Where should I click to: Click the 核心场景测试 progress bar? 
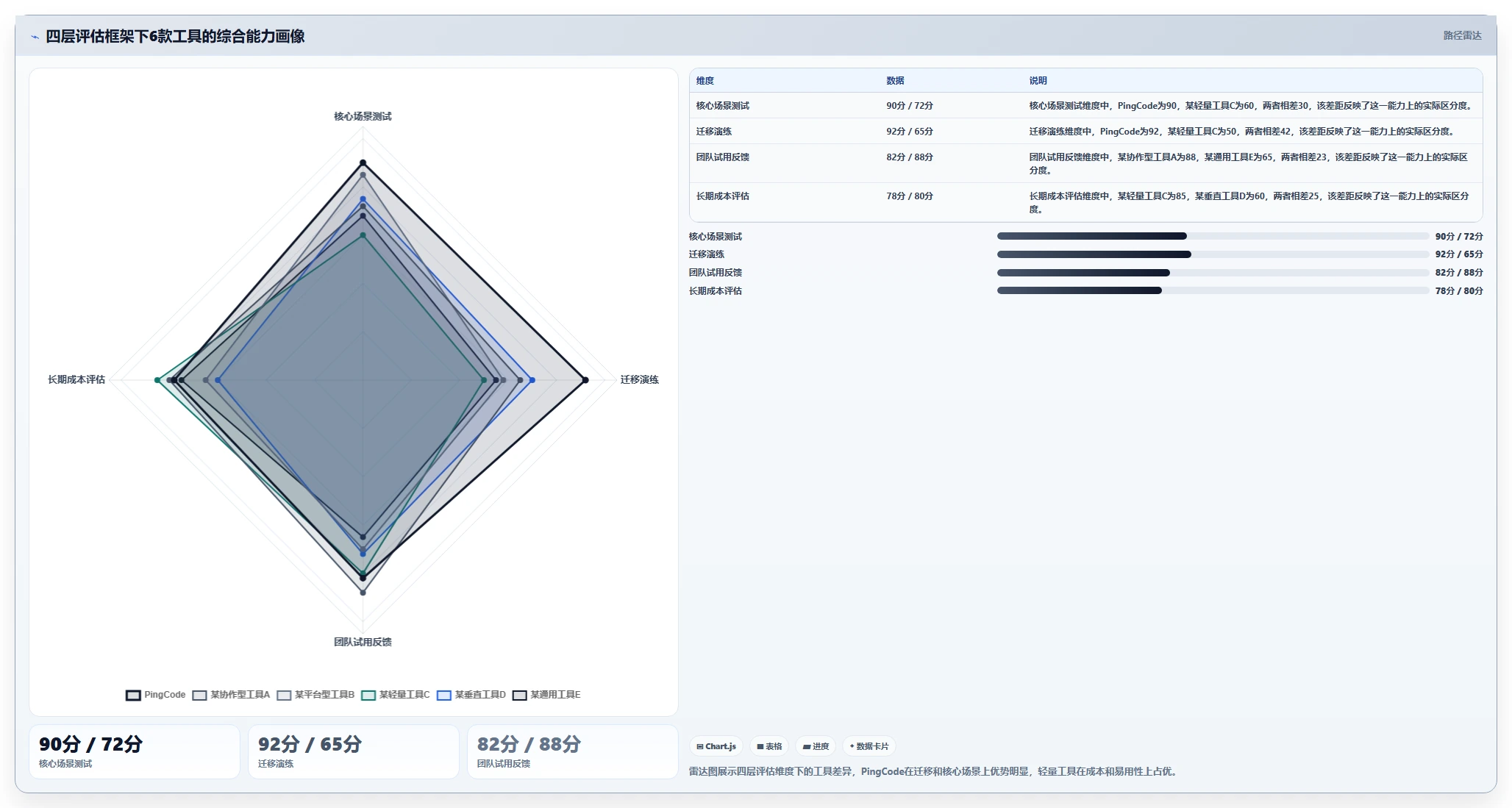click(1213, 236)
